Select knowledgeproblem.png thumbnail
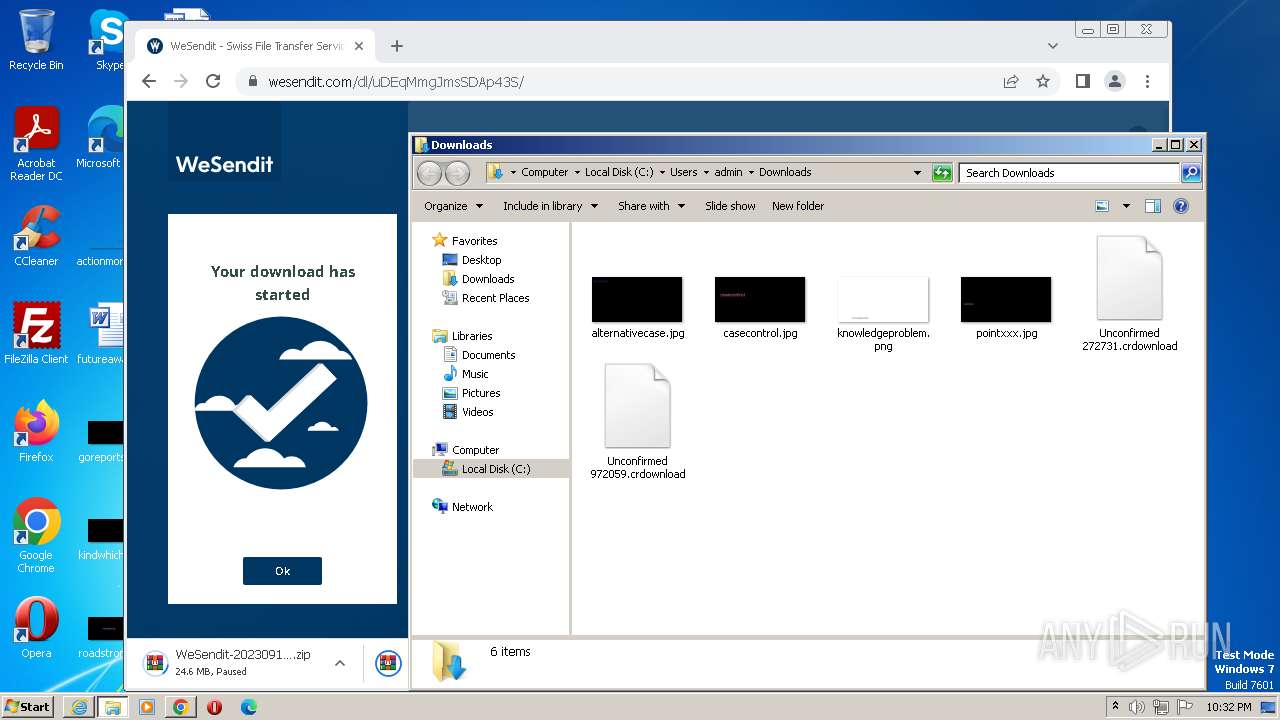Image resolution: width=1280 pixels, height=720 pixels. (883, 300)
